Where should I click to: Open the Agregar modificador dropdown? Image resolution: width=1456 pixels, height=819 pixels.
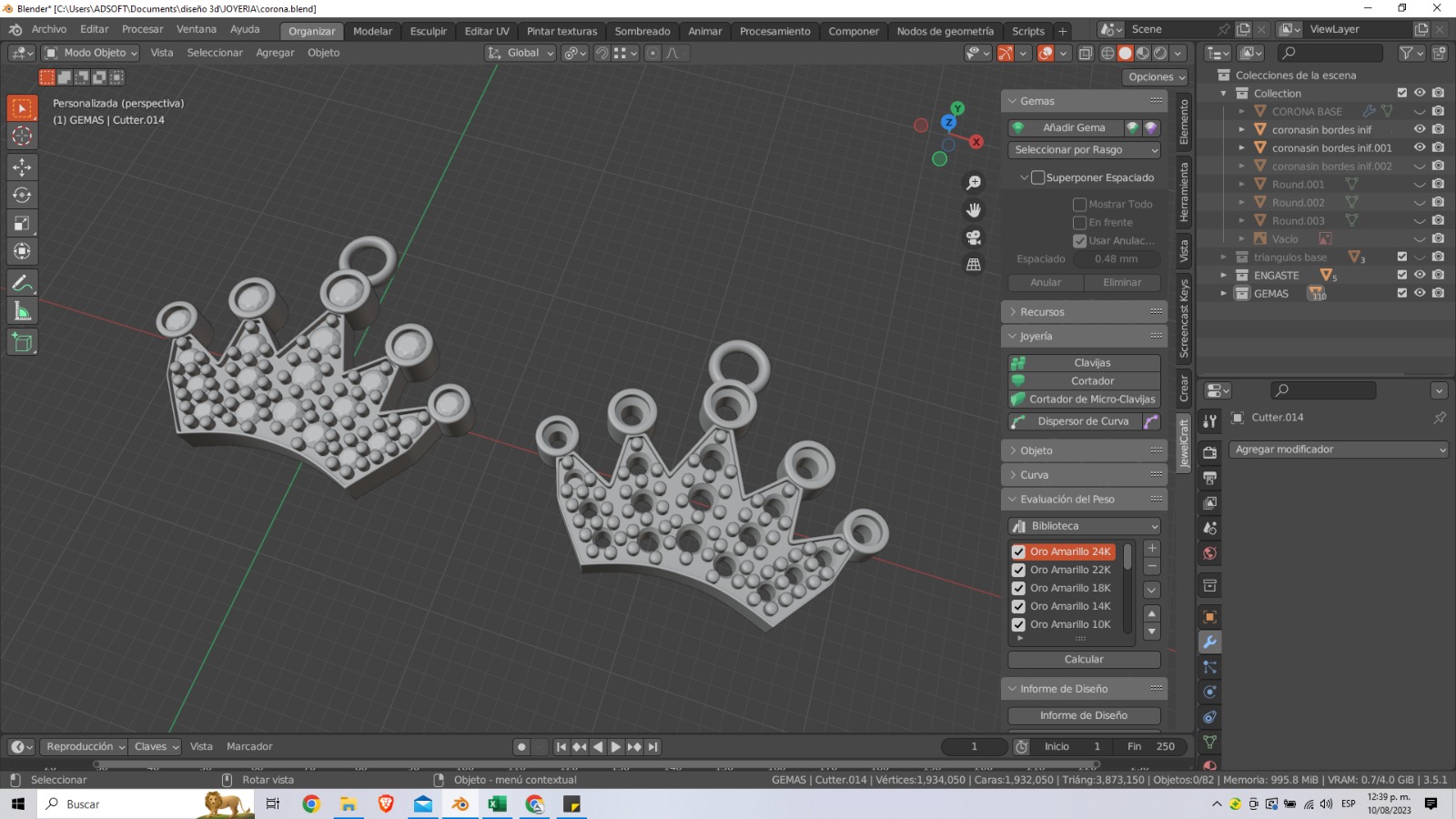[x=1338, y=450]
